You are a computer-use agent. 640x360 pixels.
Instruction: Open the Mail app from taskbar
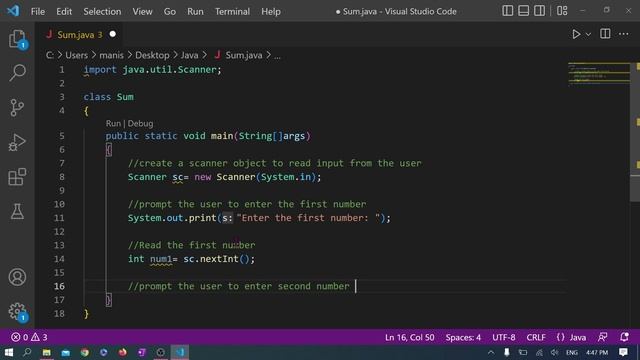point(65,352)
